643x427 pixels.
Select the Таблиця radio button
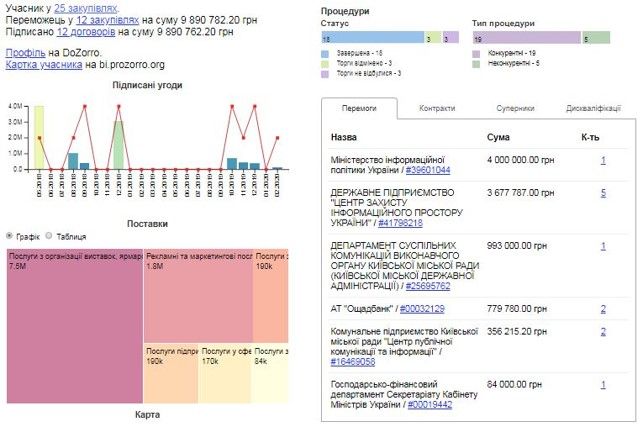pyautogui.click(x=48, y=236)
